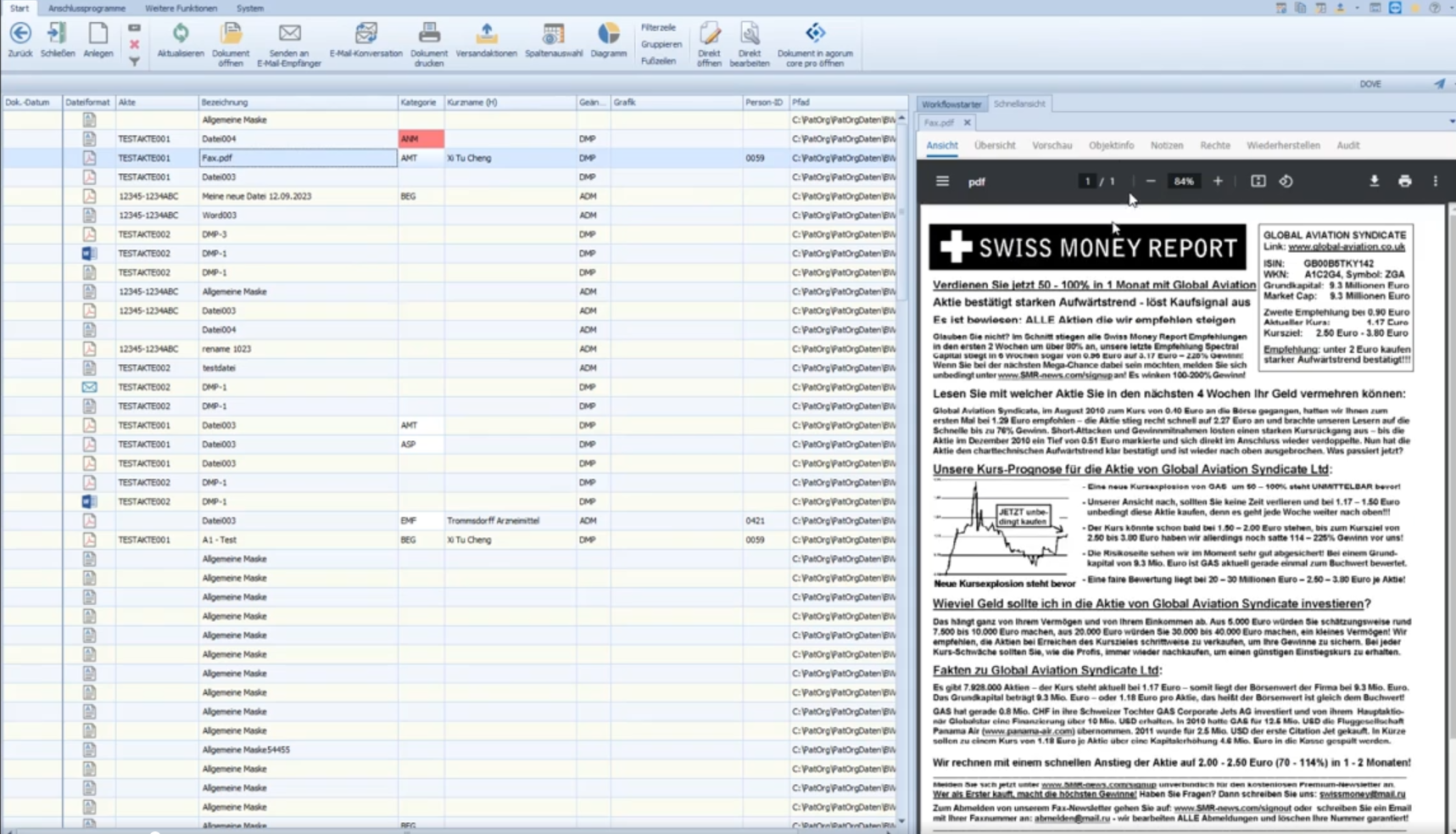This screenshot has width=1456, height=834.
Task: Click the red ANM category cell
Action: (x=421, y=138)
